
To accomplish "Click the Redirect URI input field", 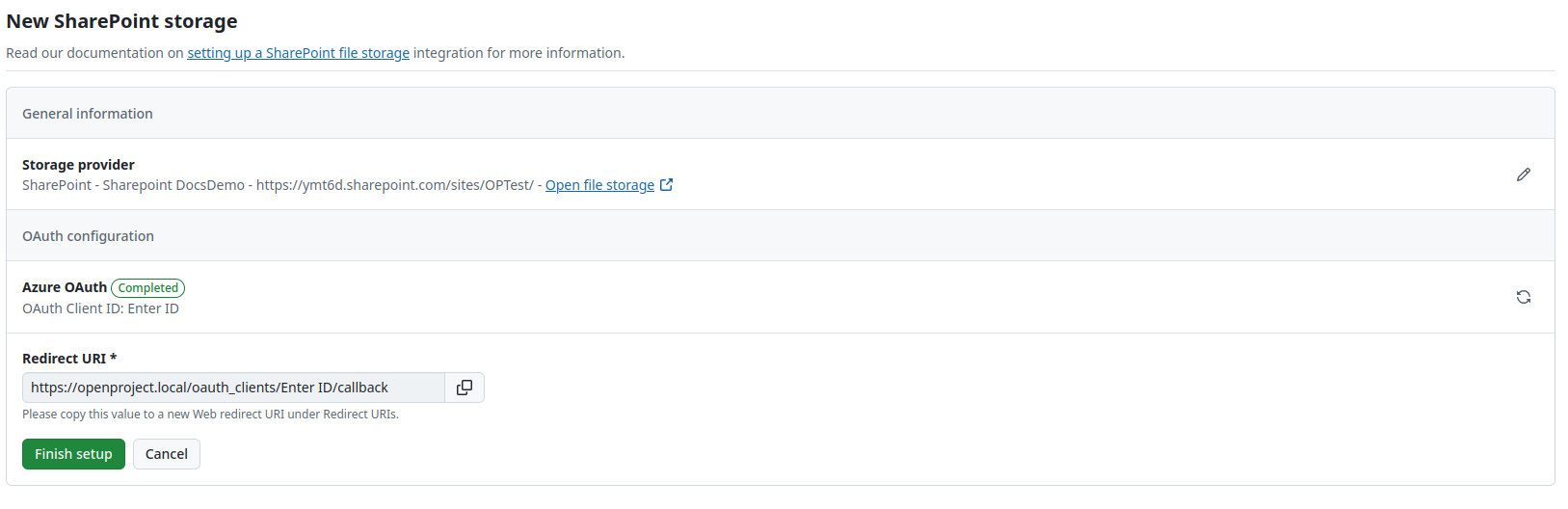I will 233,388.
